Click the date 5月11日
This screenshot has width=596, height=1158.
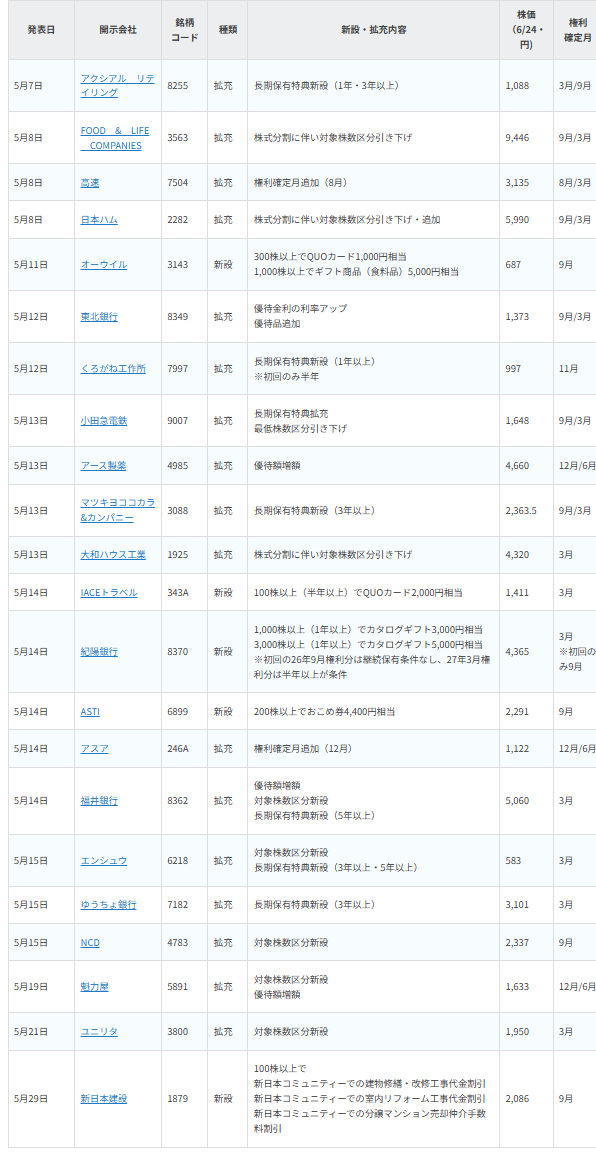[30, 264]
